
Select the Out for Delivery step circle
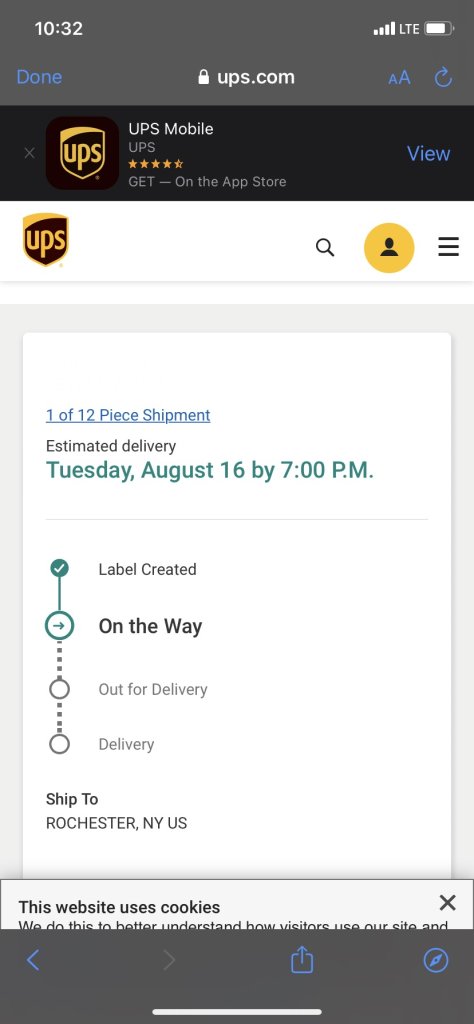tap(59, 689)
